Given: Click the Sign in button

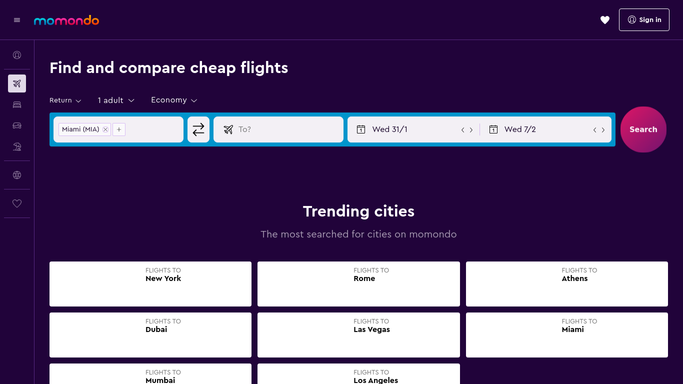Looking at the screenshot, I should pyautogui.click(x=644, y=20).
